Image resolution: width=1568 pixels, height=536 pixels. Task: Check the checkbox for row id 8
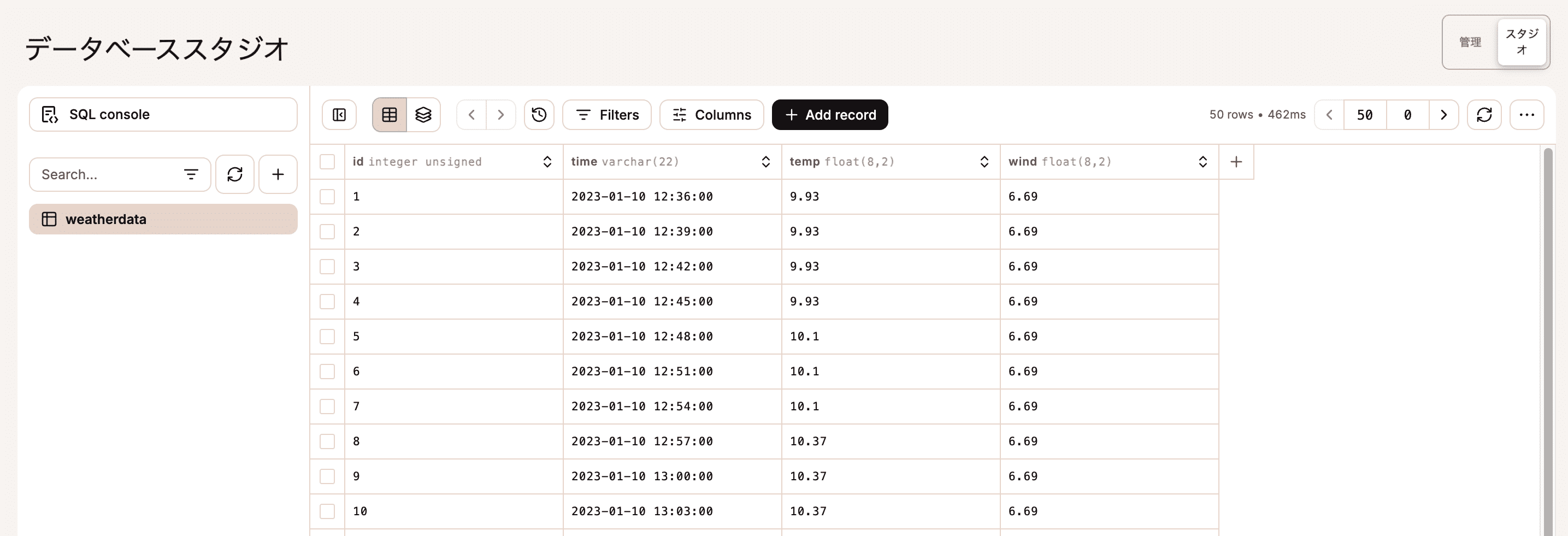[x=327, y=441]
